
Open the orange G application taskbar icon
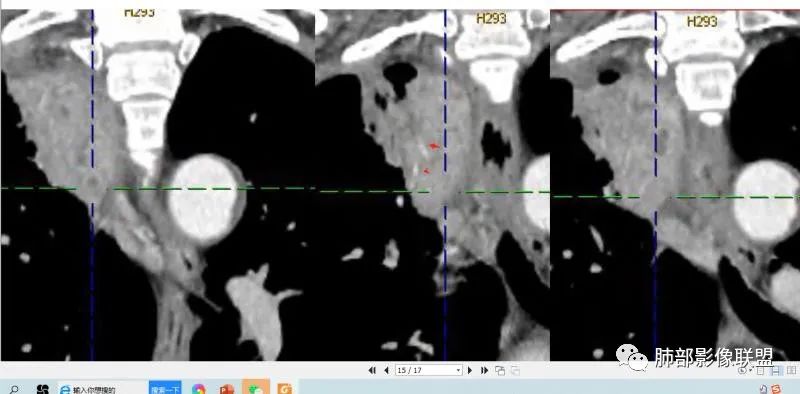click(285, 389)
